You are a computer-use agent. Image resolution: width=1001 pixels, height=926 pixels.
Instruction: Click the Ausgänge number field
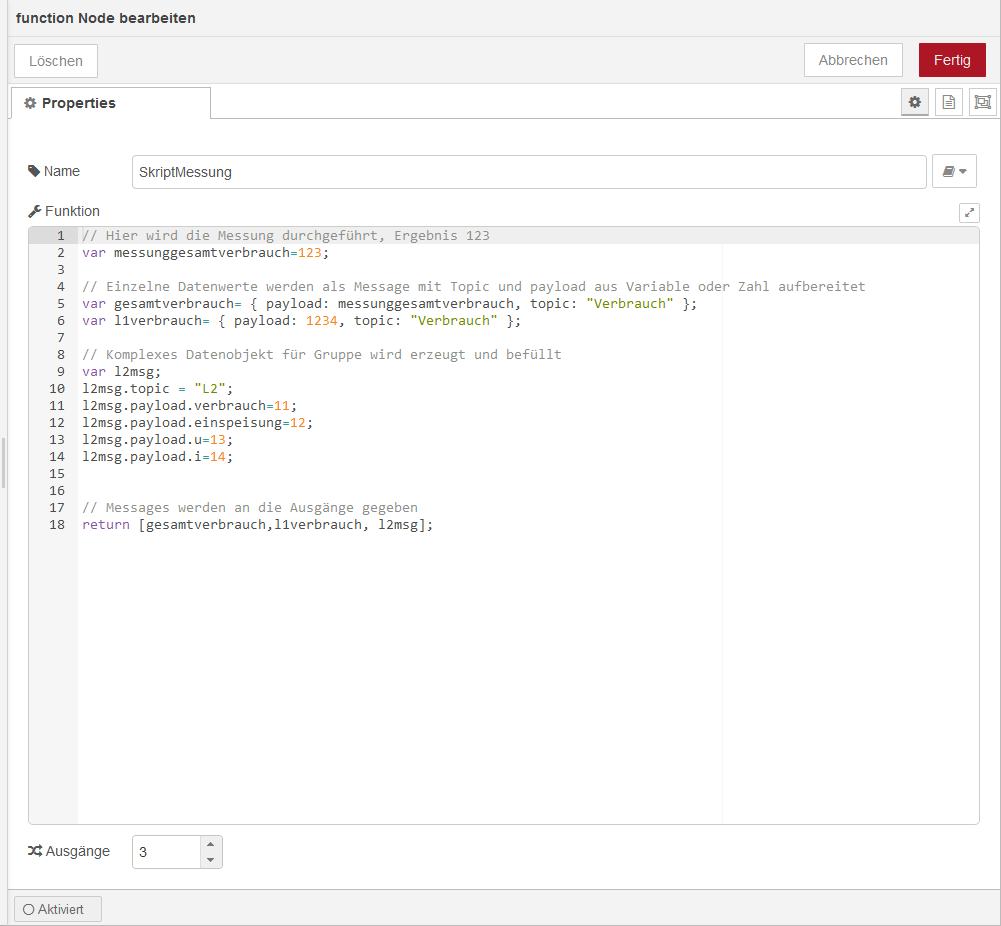click(x=167, y=852)
